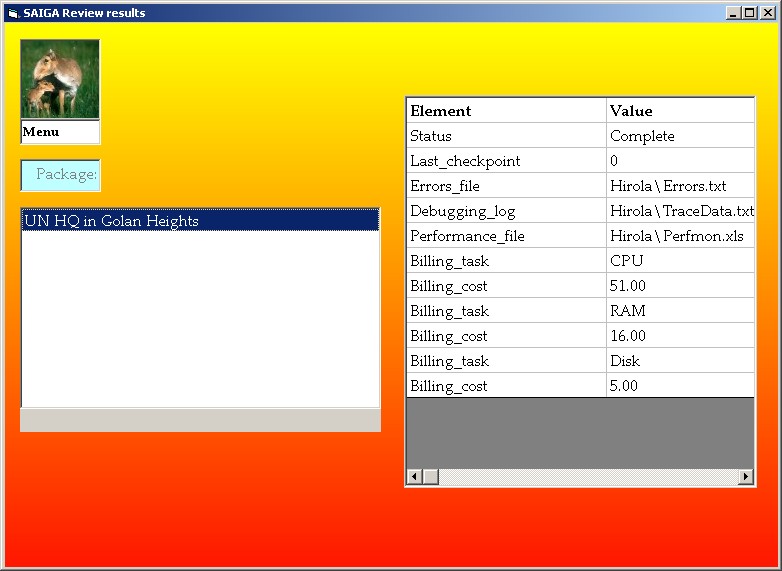This screenshot has width=782, height=571.
Task: Click the RAM billing task value
Action: coord(680,311)
